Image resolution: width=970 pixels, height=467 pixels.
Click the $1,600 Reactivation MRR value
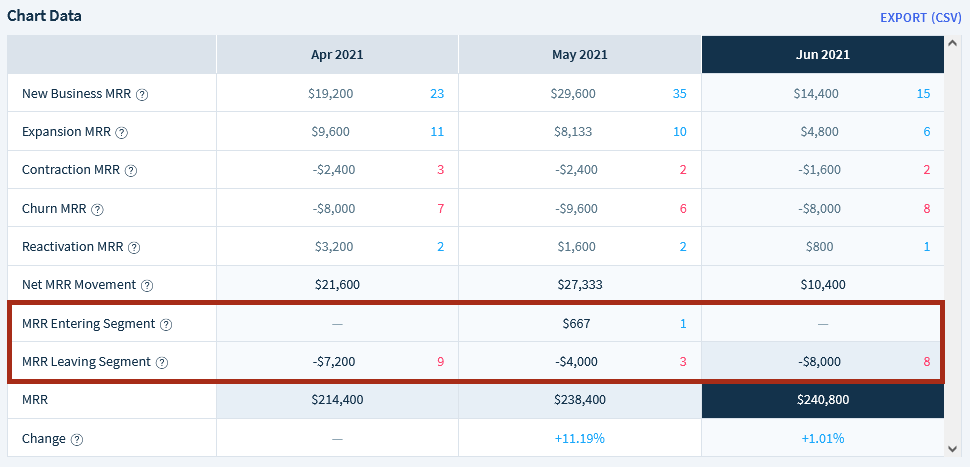coord(576,247)
